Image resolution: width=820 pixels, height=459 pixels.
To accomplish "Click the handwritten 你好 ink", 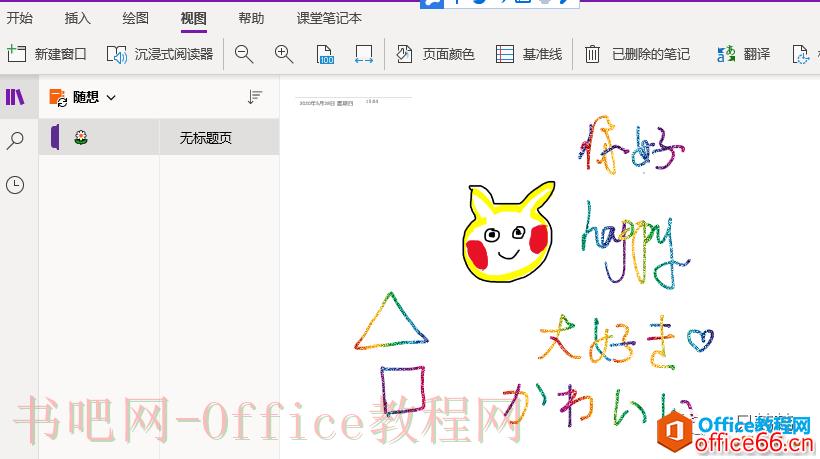I will (631, 145).
